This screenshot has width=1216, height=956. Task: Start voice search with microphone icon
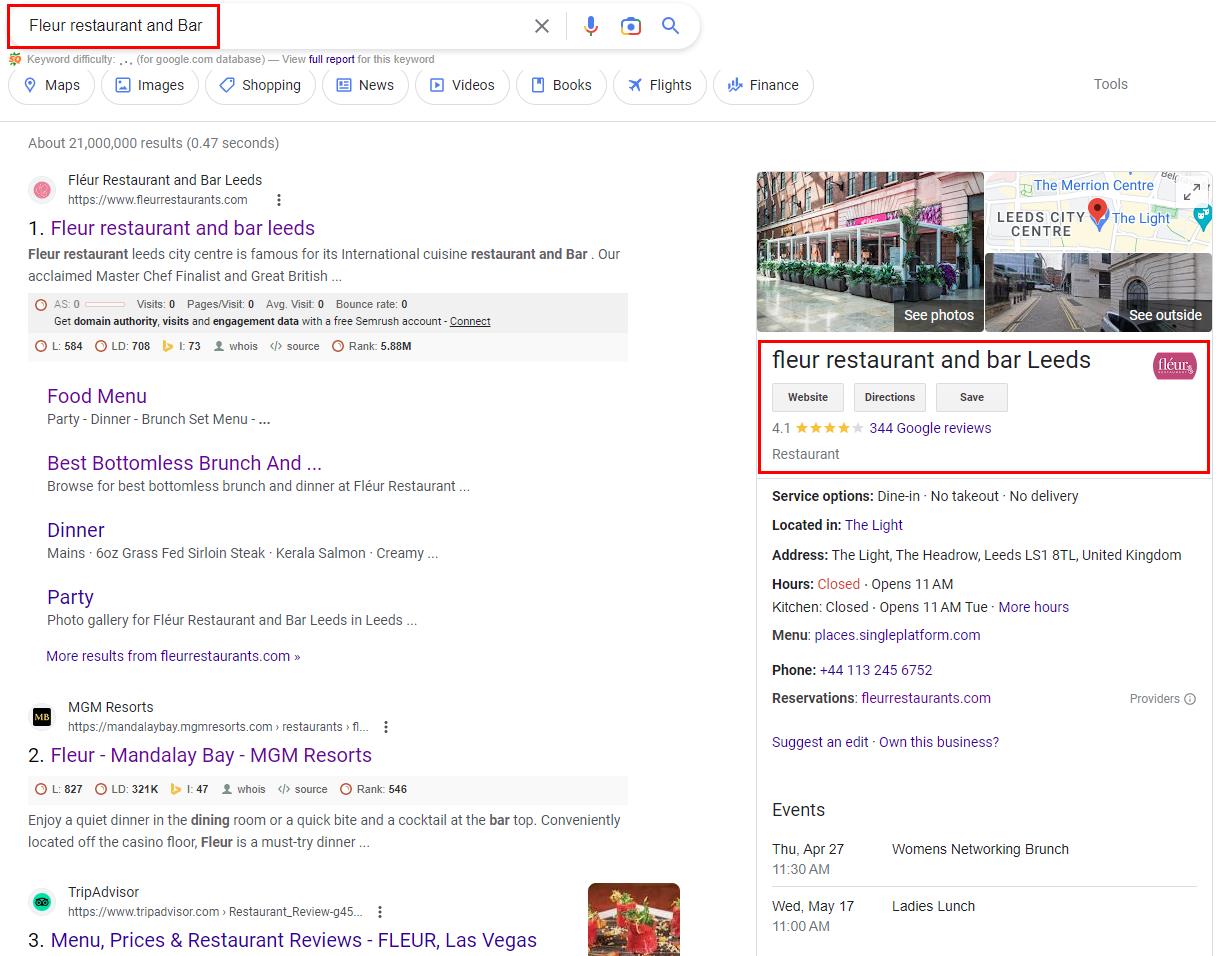coord(591,26)
